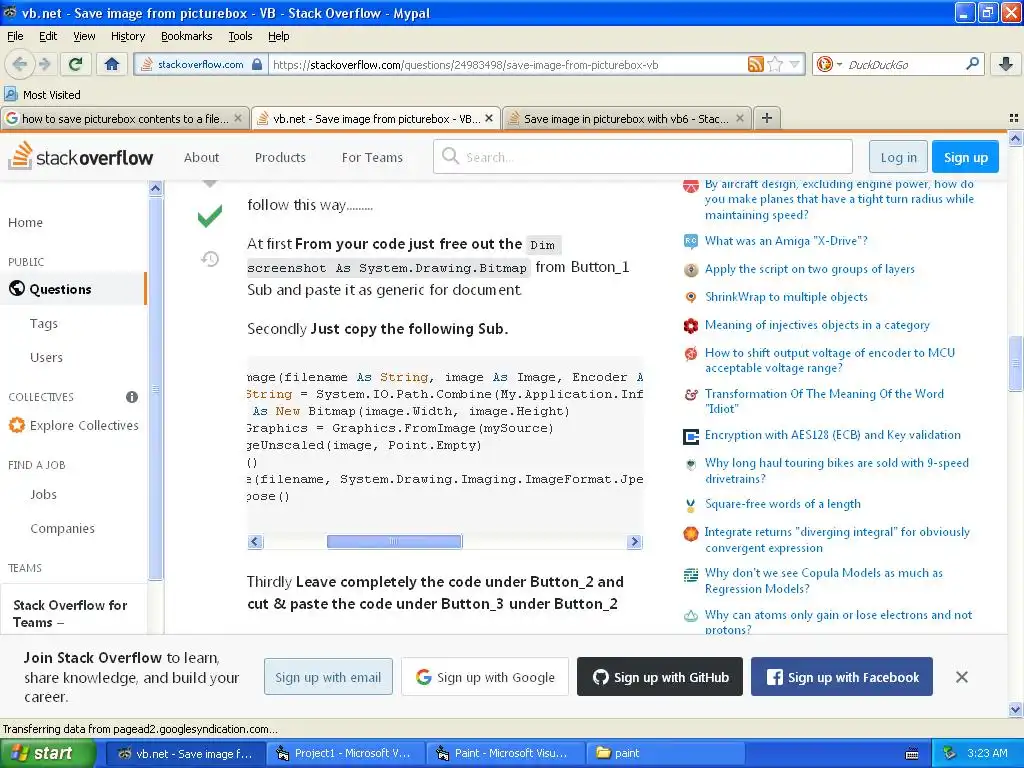
Task: Click the Log in button
Action: point(898,157)
